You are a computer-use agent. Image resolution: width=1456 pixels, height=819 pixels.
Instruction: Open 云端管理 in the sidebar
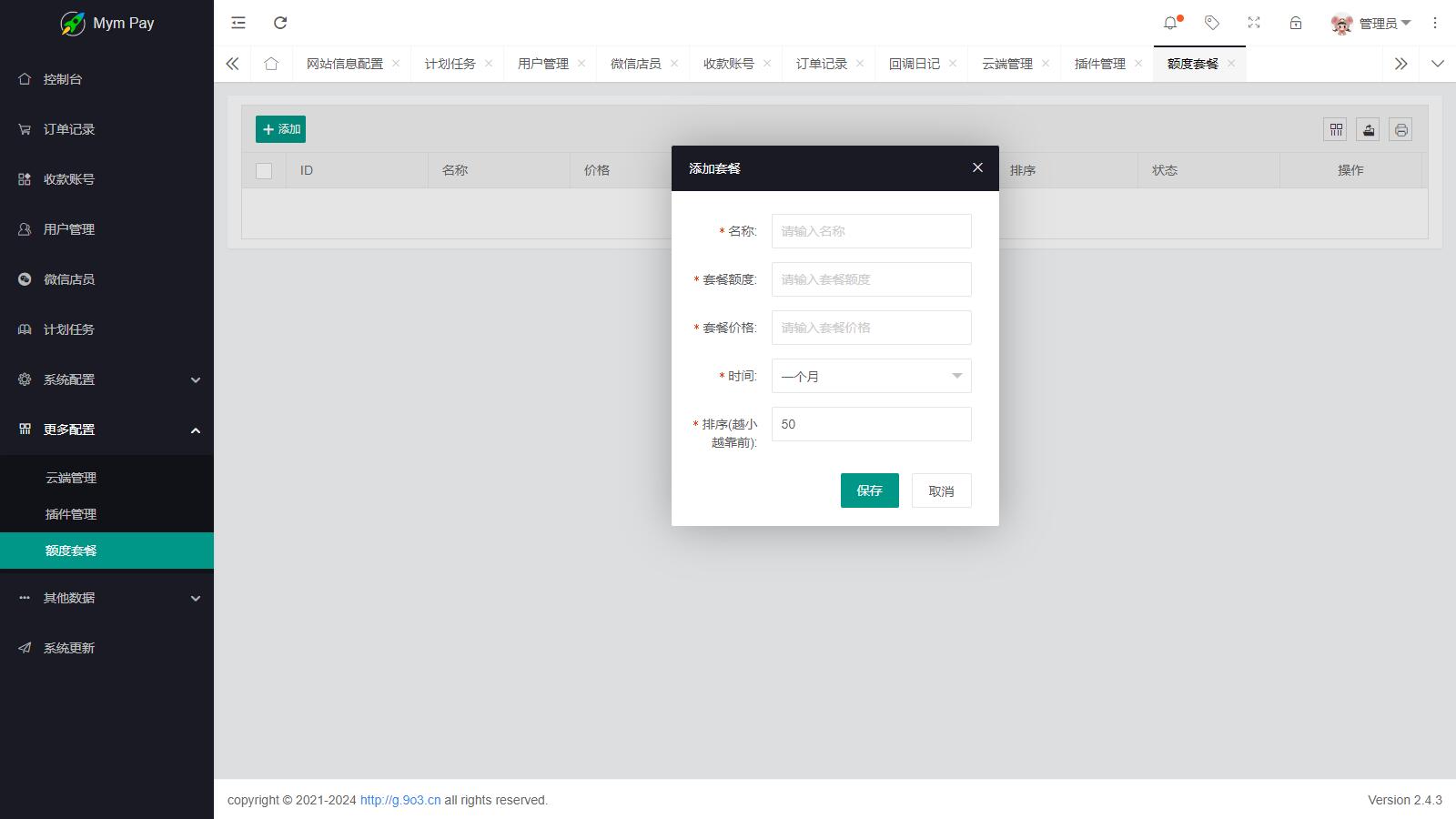pos(71,478)
